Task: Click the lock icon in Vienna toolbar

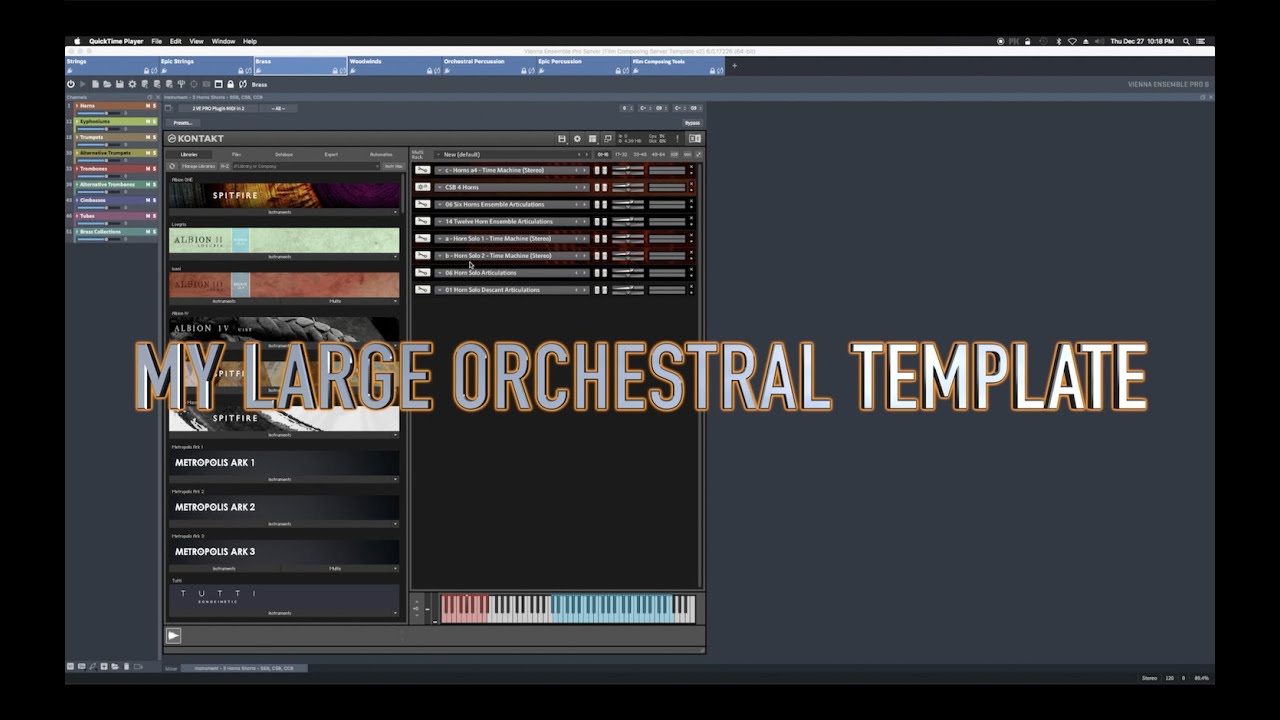Action: (x=230, y=84)
